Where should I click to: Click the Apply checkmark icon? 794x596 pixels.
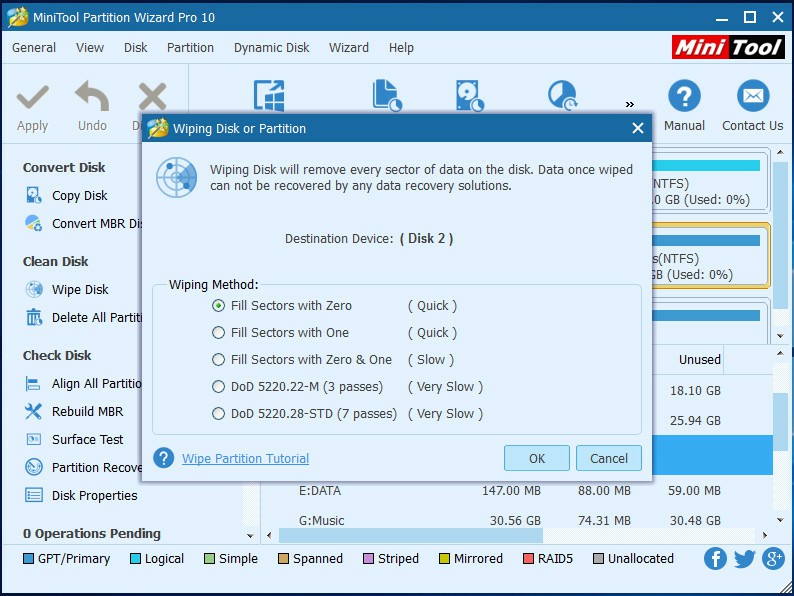(x=32, y=96)
